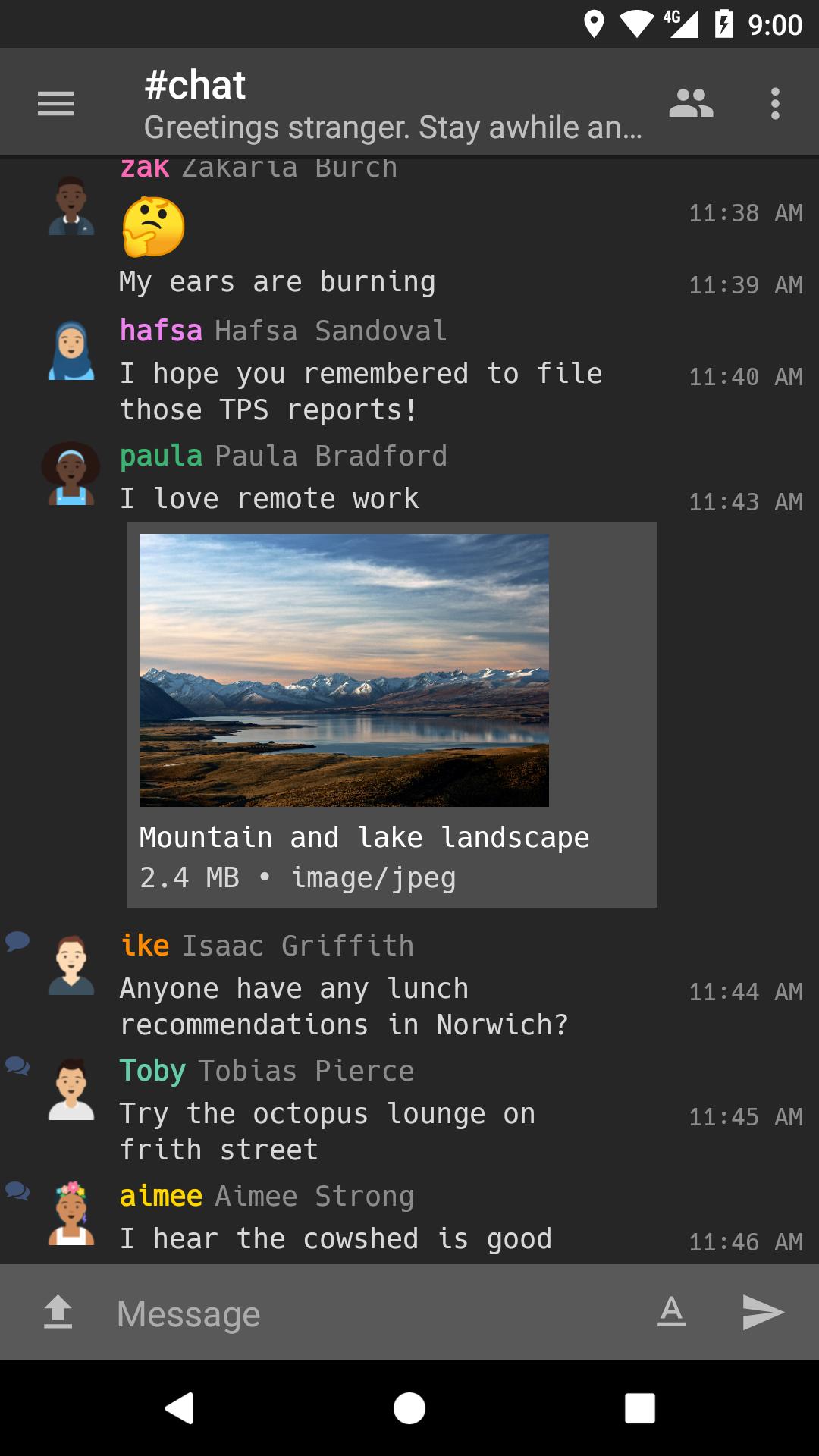Show the channel members list
This screenshot has width=819, height=1456.
point(691,103)
